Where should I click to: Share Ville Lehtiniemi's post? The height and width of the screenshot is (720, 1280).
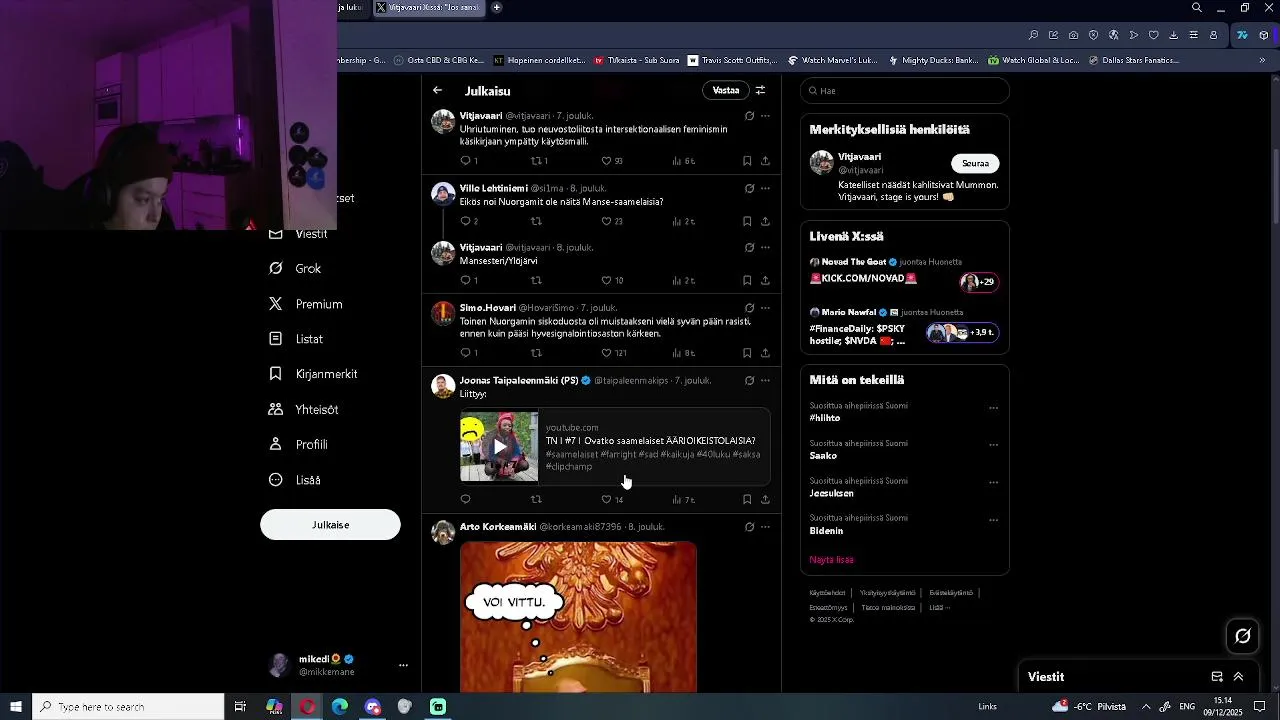[765, 221]
